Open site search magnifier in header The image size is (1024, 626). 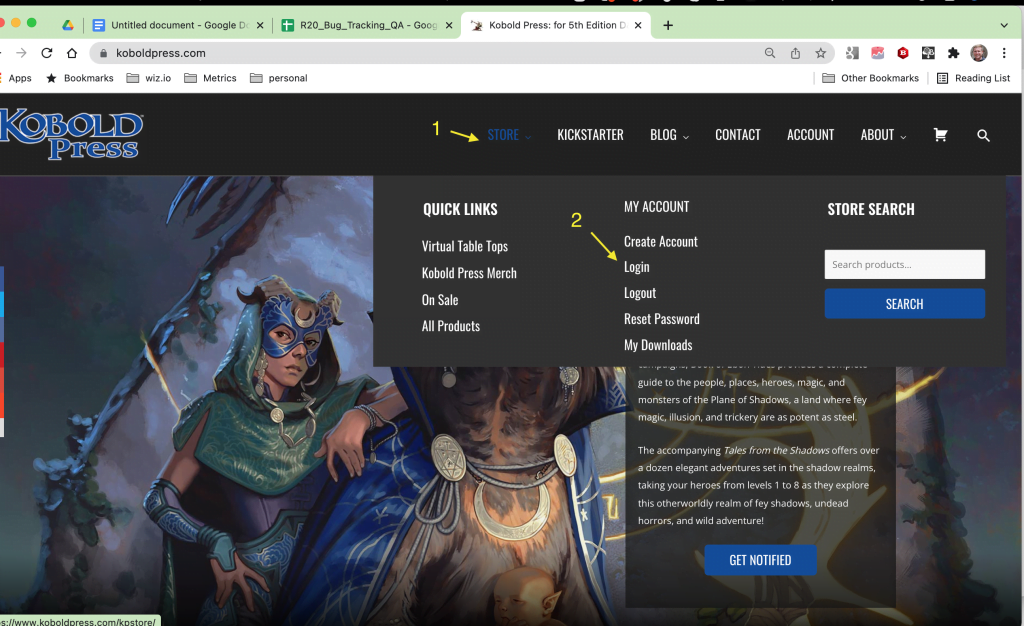click(x=983, y=135)
